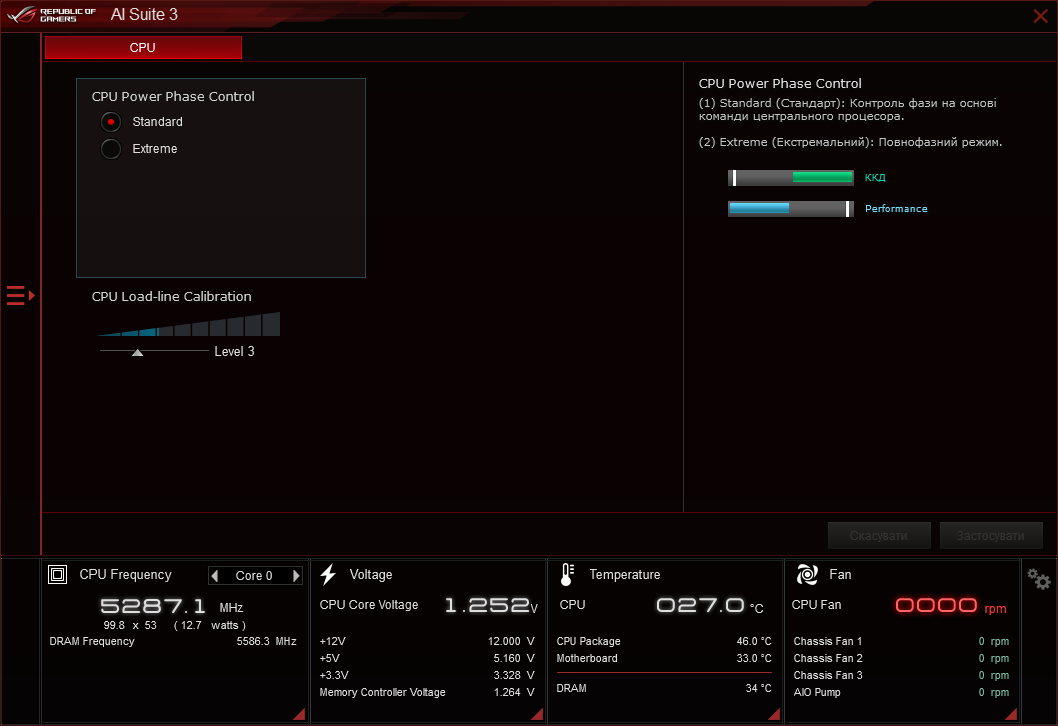
Task: Click the AI Suite 3 title
Action: click(x=143, y=15)
